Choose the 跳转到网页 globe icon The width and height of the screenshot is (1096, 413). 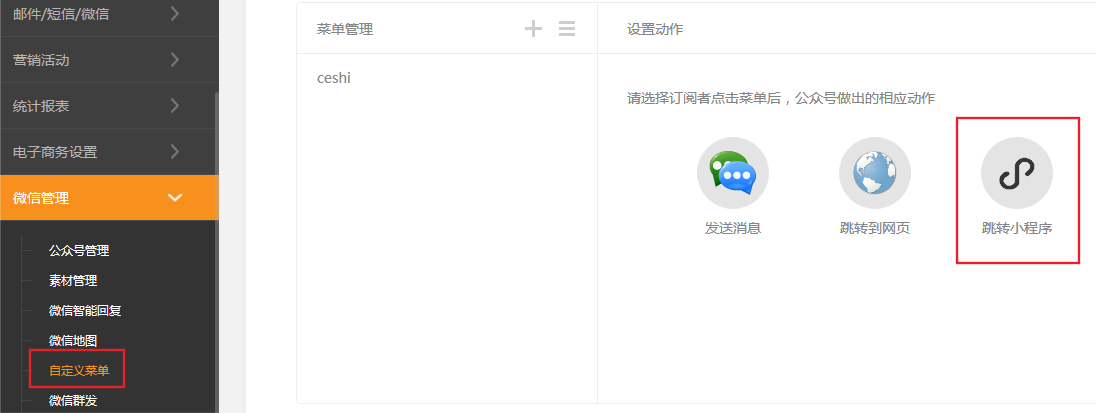(874, 173)
